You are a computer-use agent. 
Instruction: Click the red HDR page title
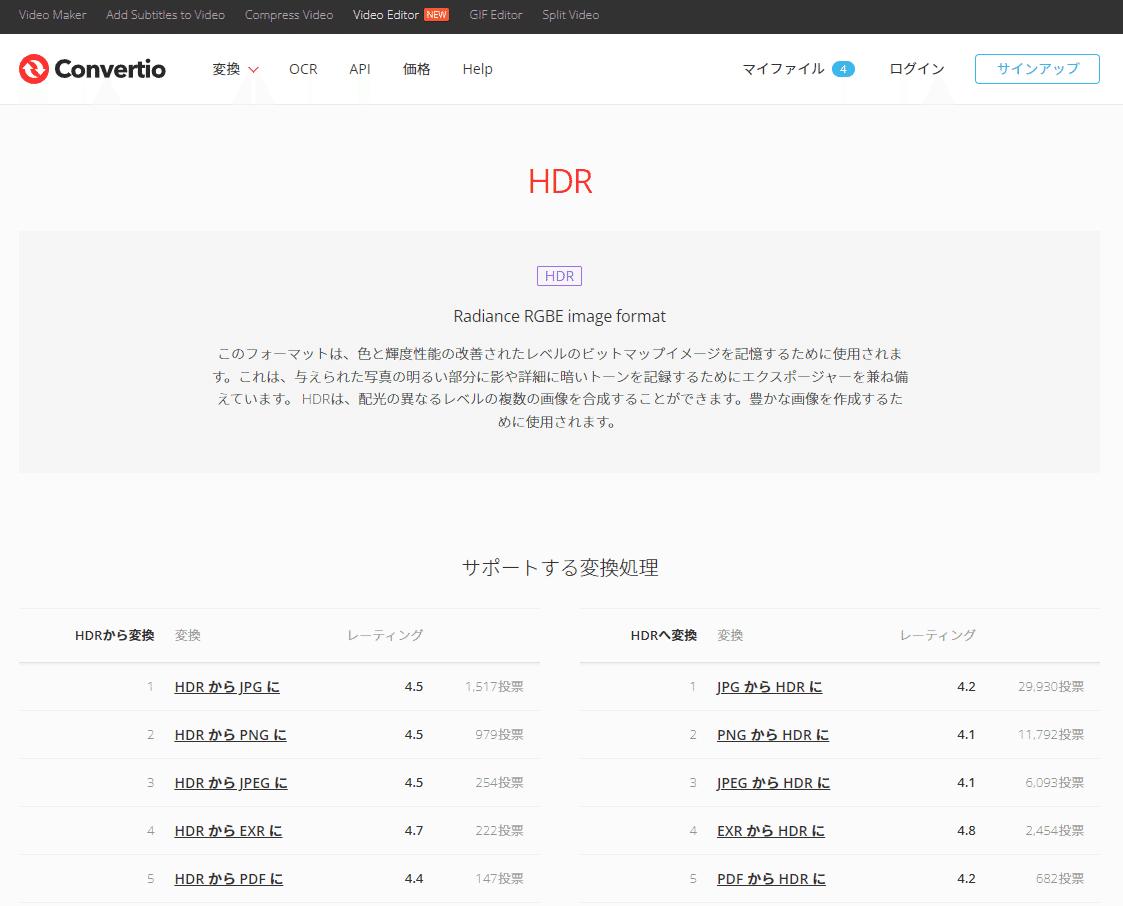pyautogui.click(x=560, y=182)
